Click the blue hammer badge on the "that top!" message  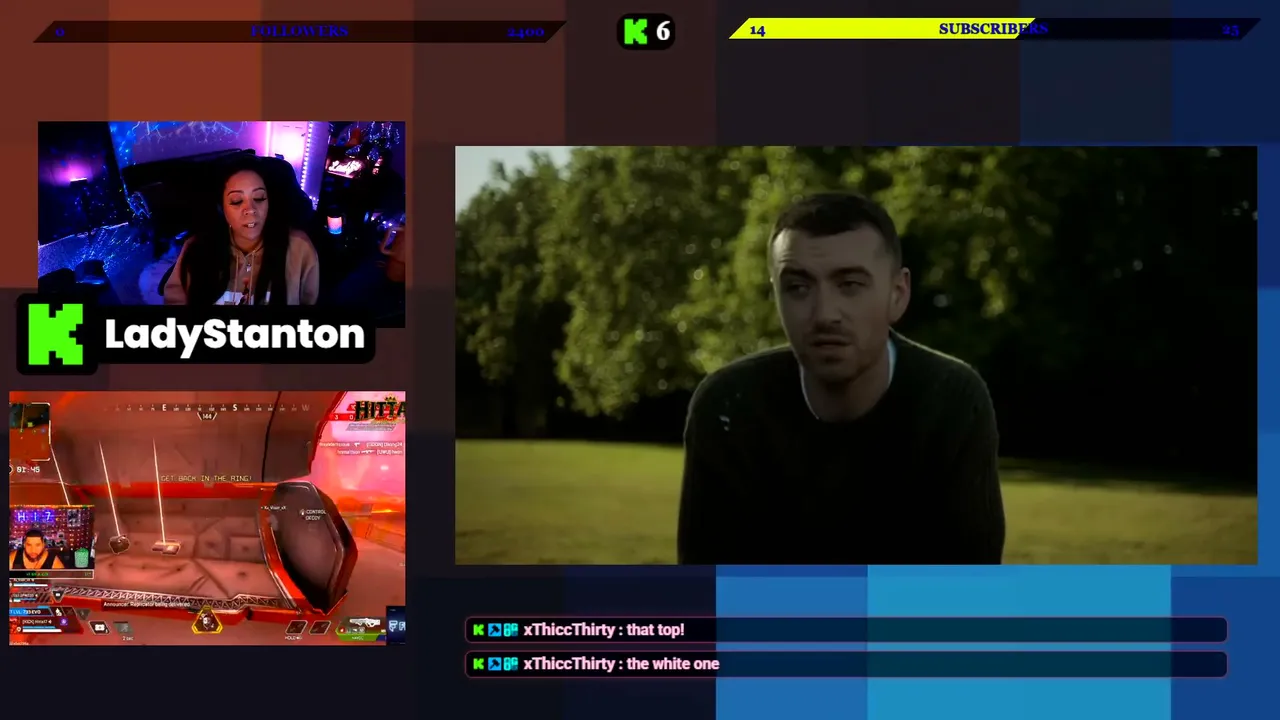tap(494, 630)
